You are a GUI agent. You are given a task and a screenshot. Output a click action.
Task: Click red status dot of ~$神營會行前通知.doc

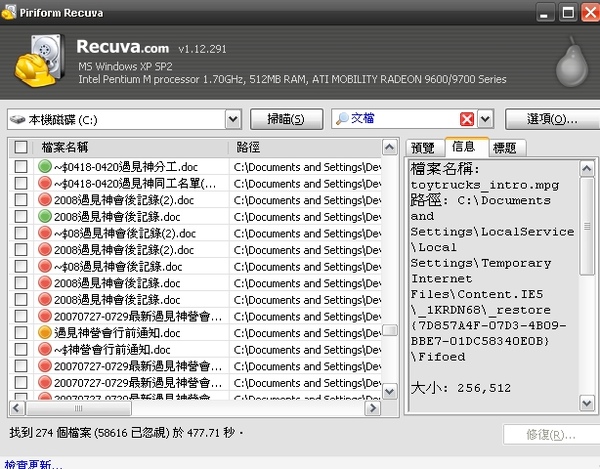coord(45,349)
